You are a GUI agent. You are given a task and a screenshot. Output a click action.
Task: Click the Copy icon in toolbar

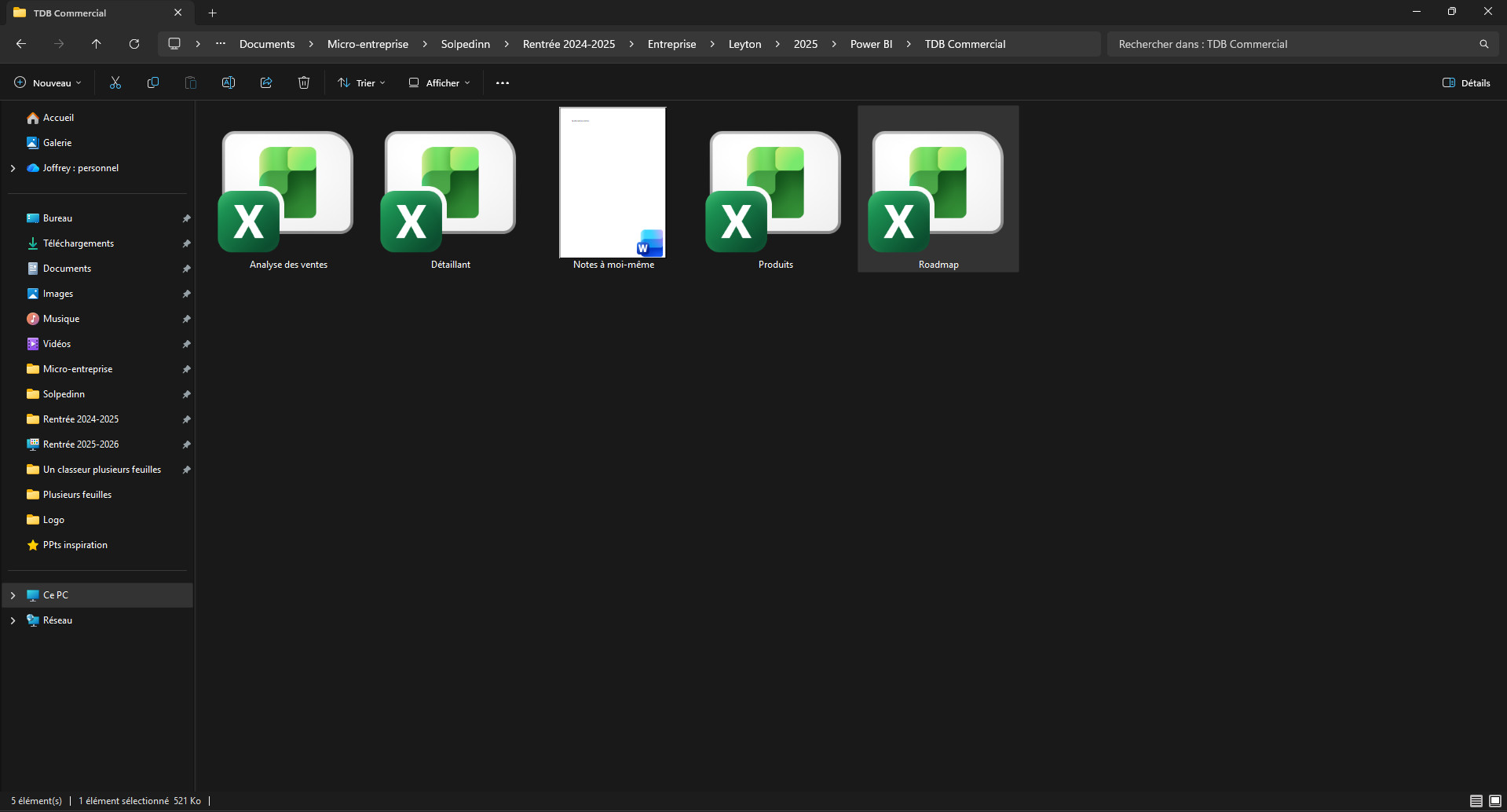point(153,83)
